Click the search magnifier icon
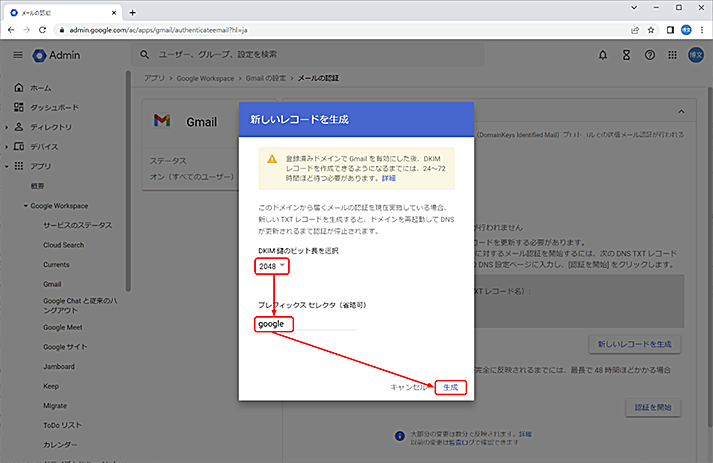Image resolution: width=713 pixels, height=463 pixels. (144, 55)
